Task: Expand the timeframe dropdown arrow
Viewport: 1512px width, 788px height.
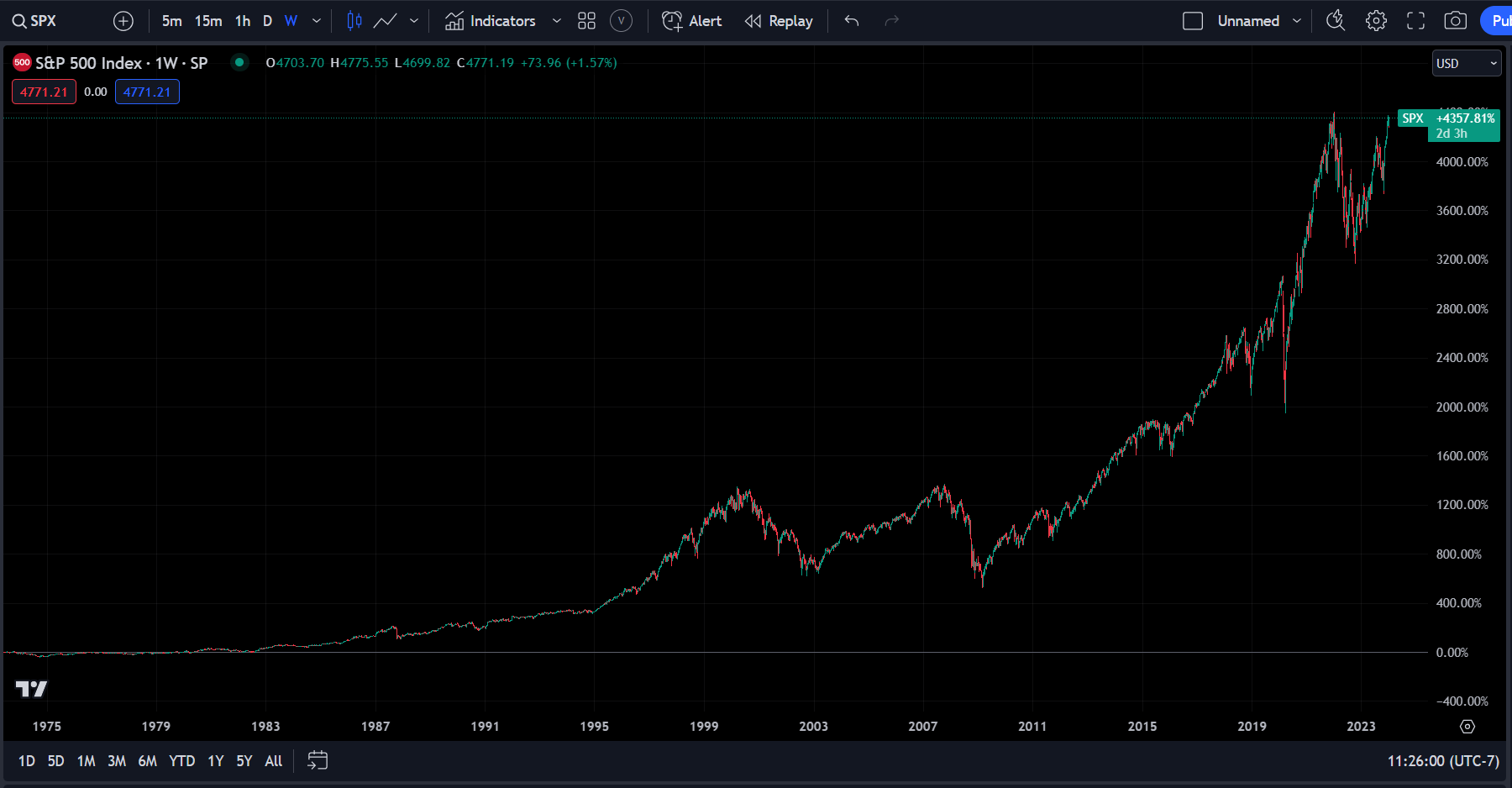Action: click(316, 21)
